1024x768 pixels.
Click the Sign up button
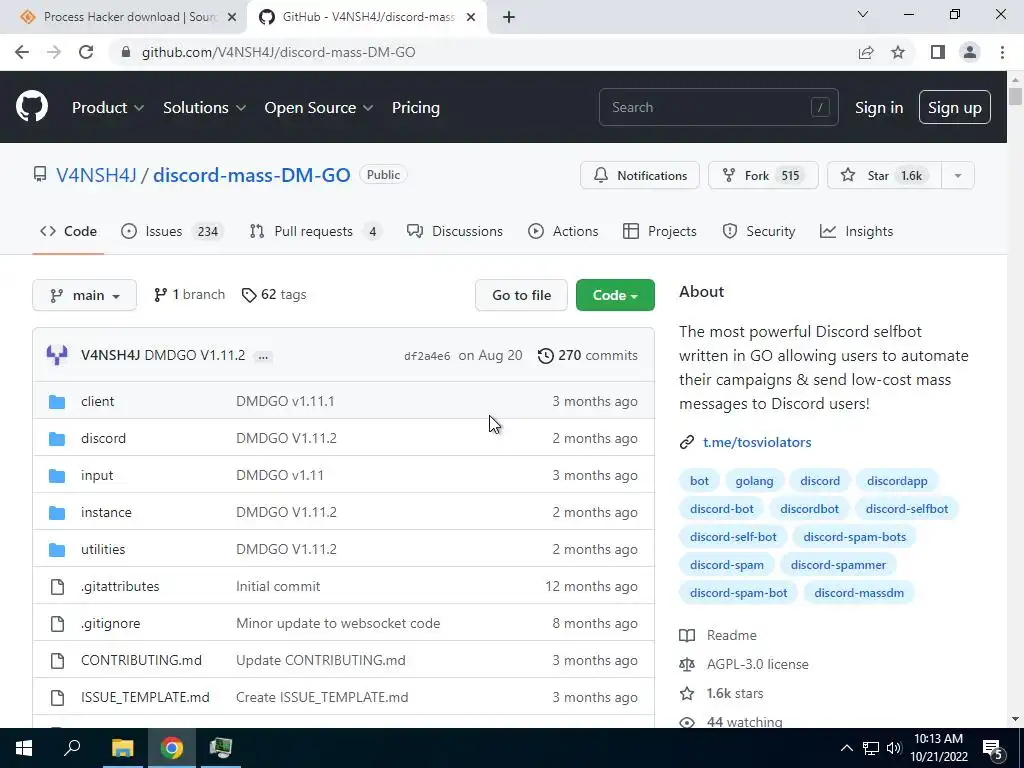tap(955, 108)
